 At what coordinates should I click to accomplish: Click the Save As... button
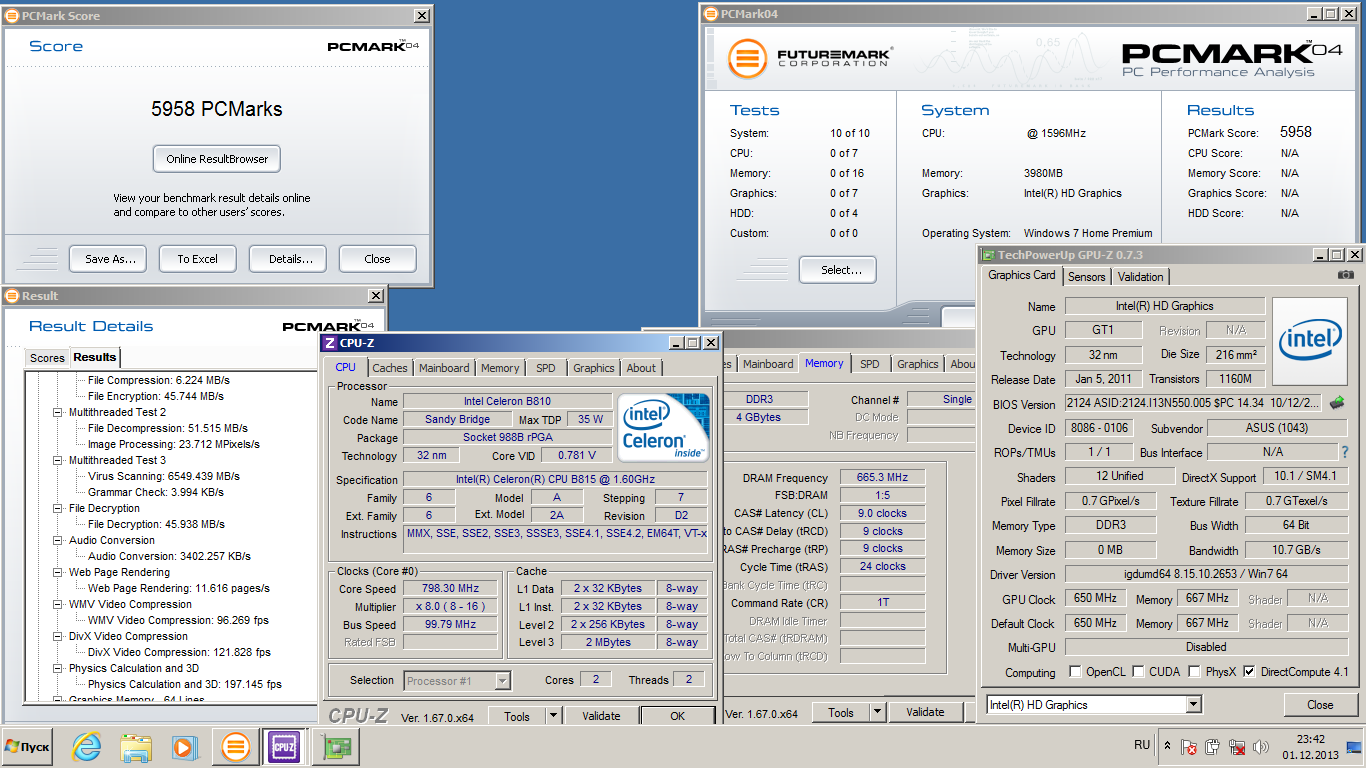tap(110, 259)
